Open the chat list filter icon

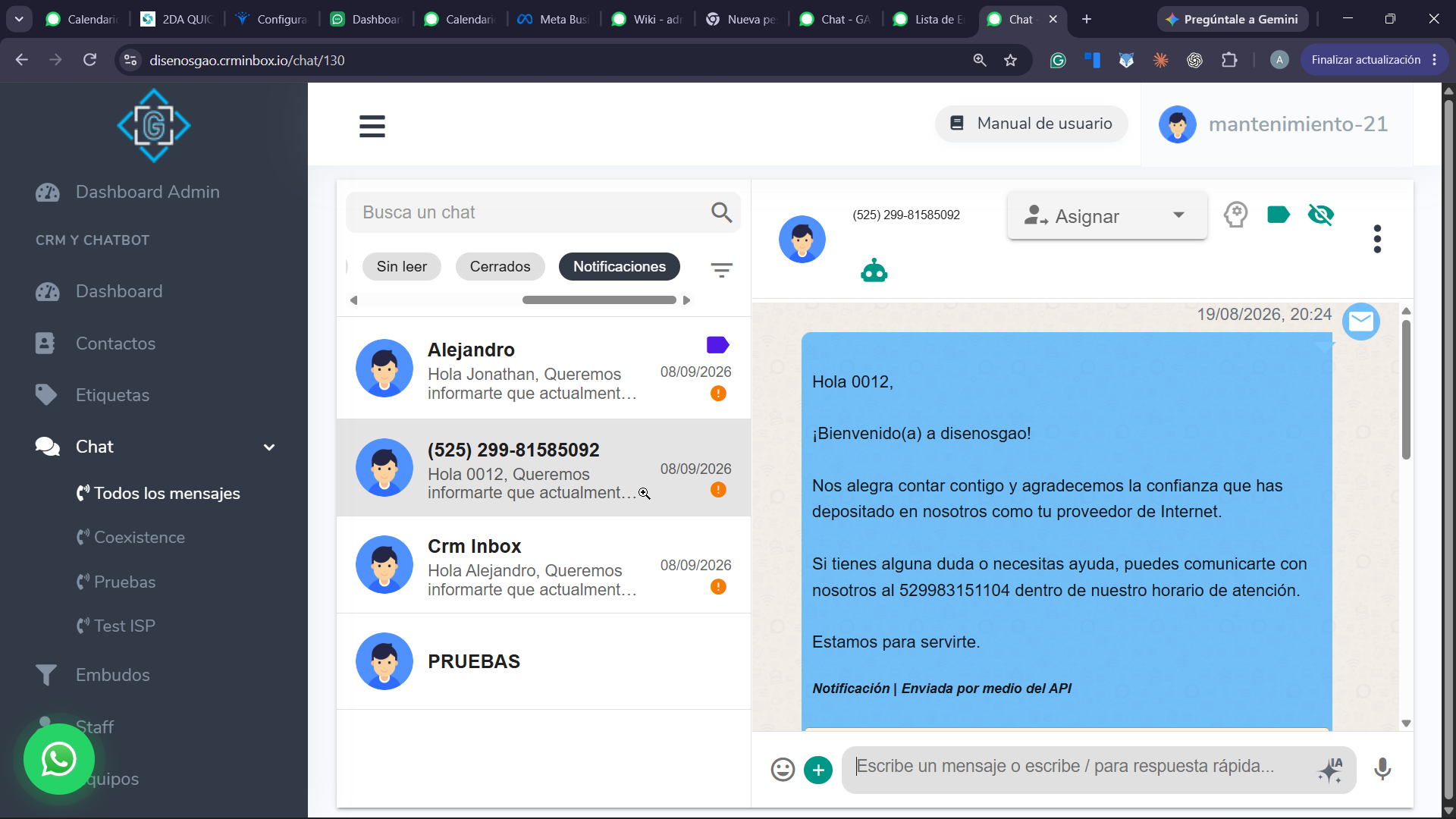(721, 270)
